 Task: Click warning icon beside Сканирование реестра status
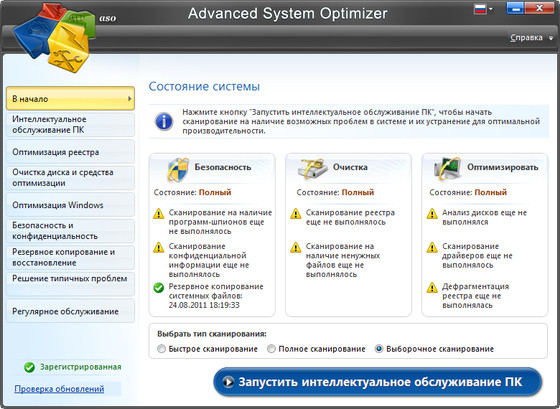(x=295, y=214)
